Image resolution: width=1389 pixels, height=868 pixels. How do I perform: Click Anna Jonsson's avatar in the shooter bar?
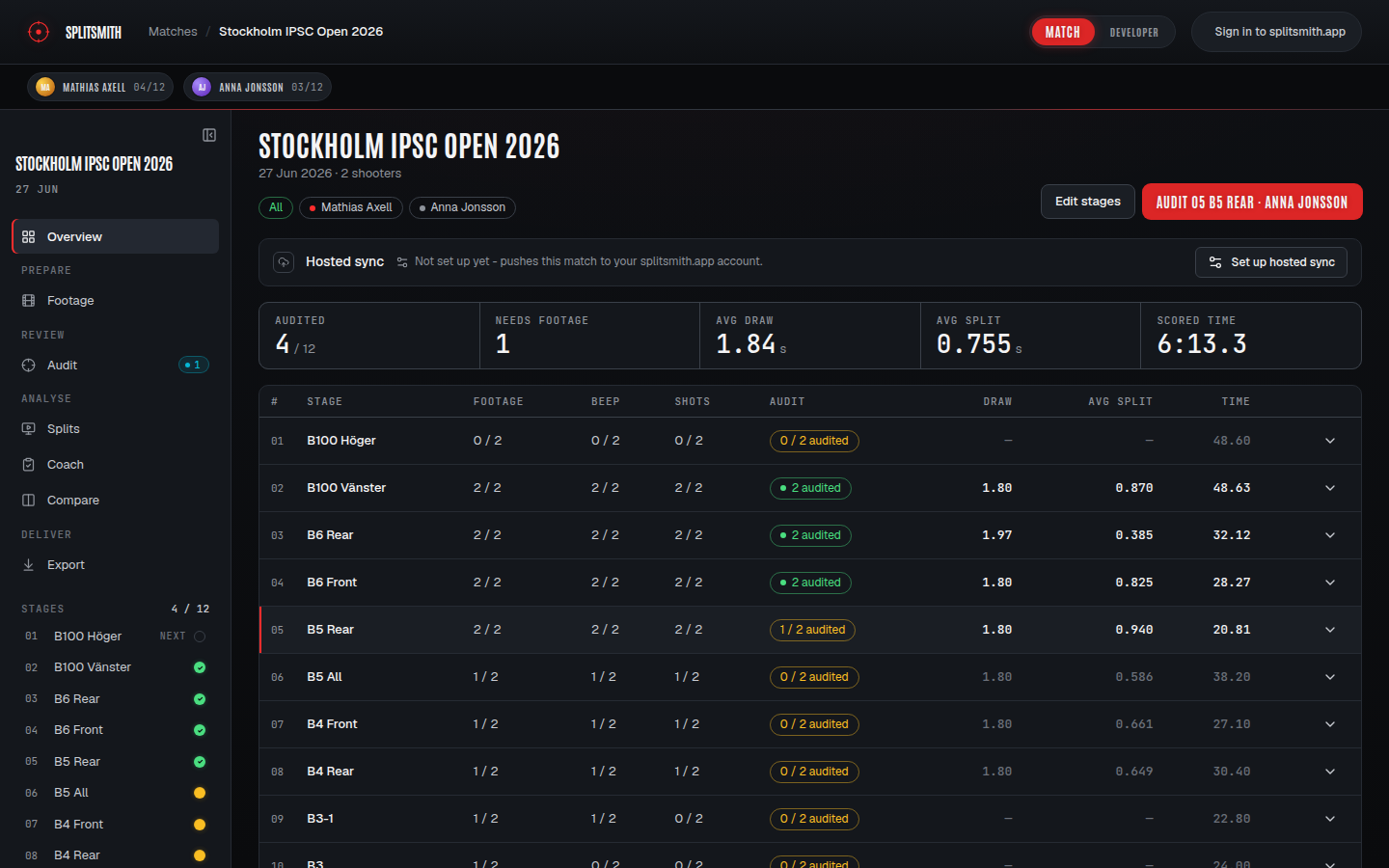click(202, 87)
